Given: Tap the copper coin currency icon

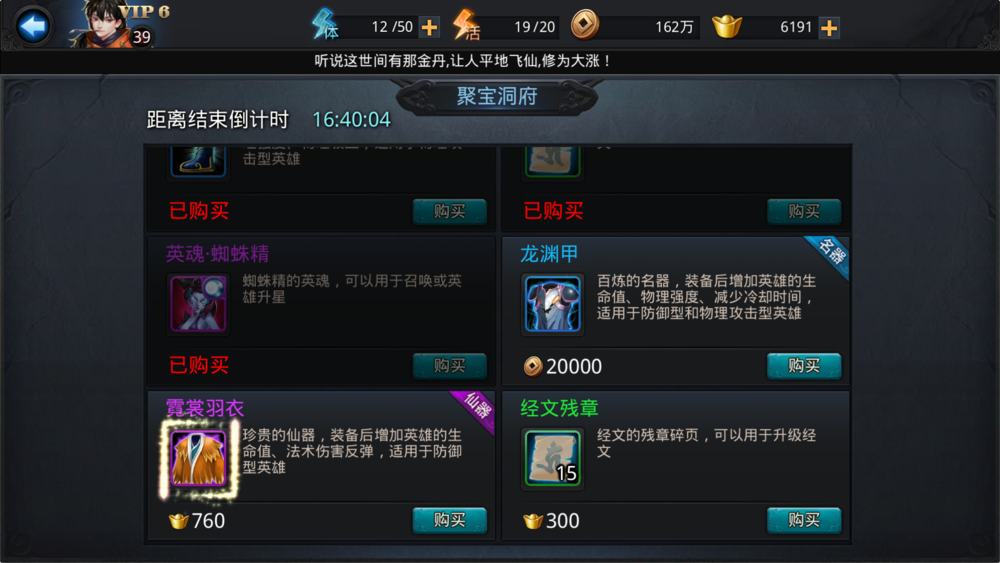Looking at the screenshot, I should coord(584,26).
